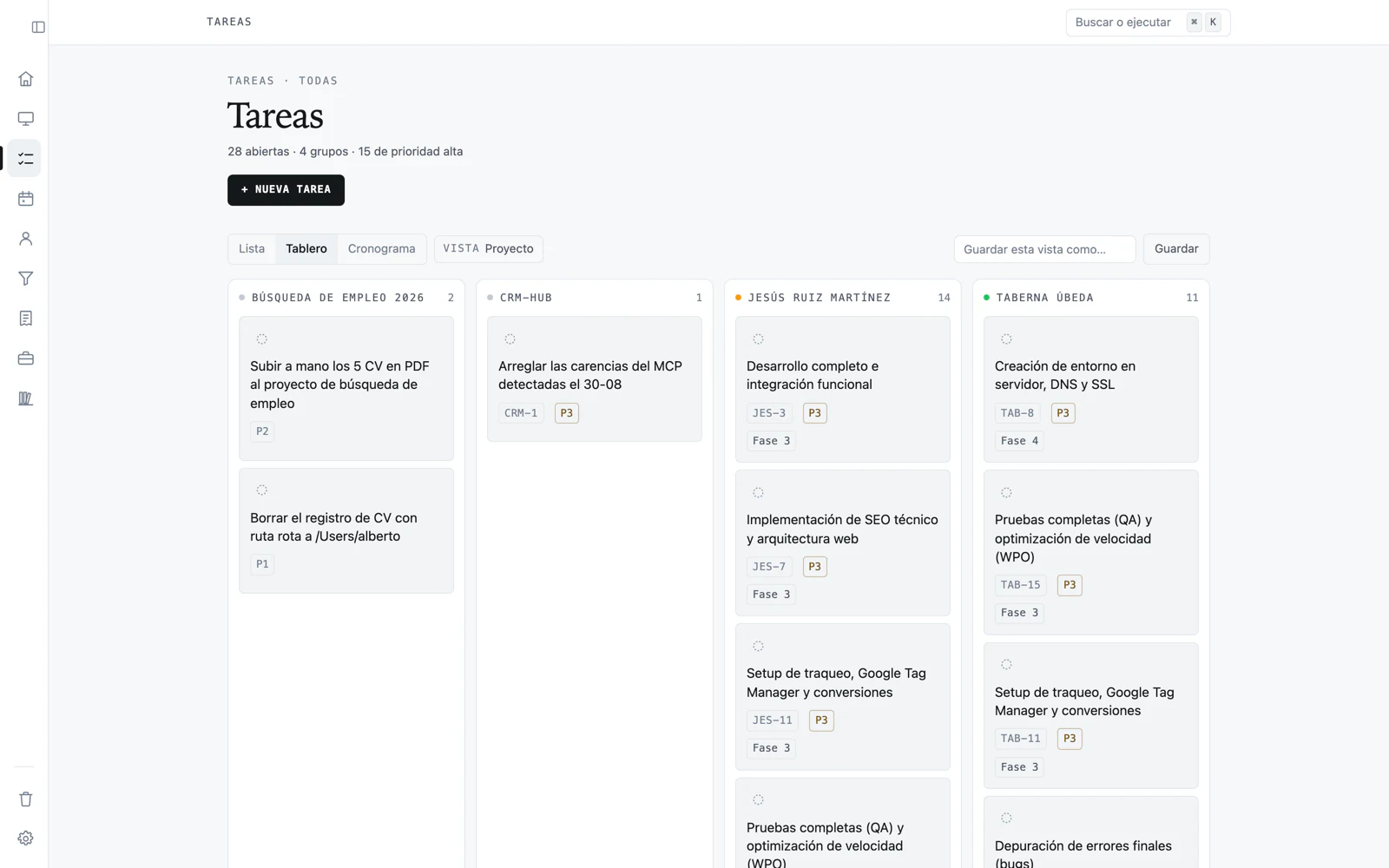The height and width of the screenshot is (868, 1389).
Task: Toggle status circle on 'Borrar el registro de CV' card
Action: (x=261, y=490)
